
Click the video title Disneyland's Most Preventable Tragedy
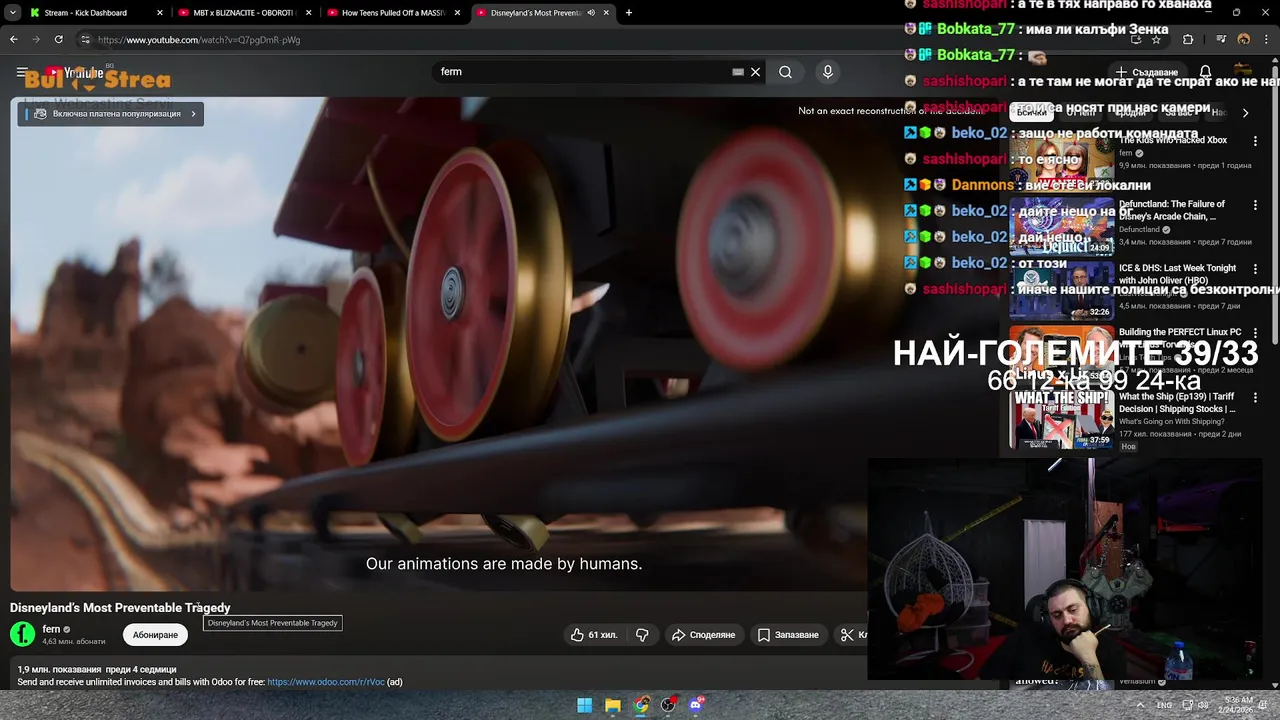(120, 608)
